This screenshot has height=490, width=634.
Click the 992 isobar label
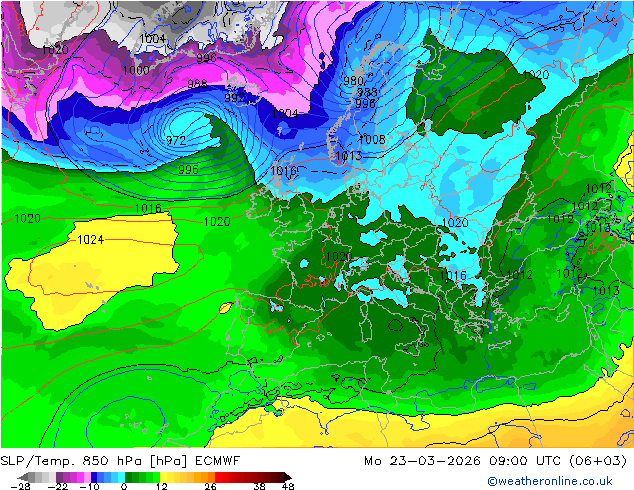(235, 98)
